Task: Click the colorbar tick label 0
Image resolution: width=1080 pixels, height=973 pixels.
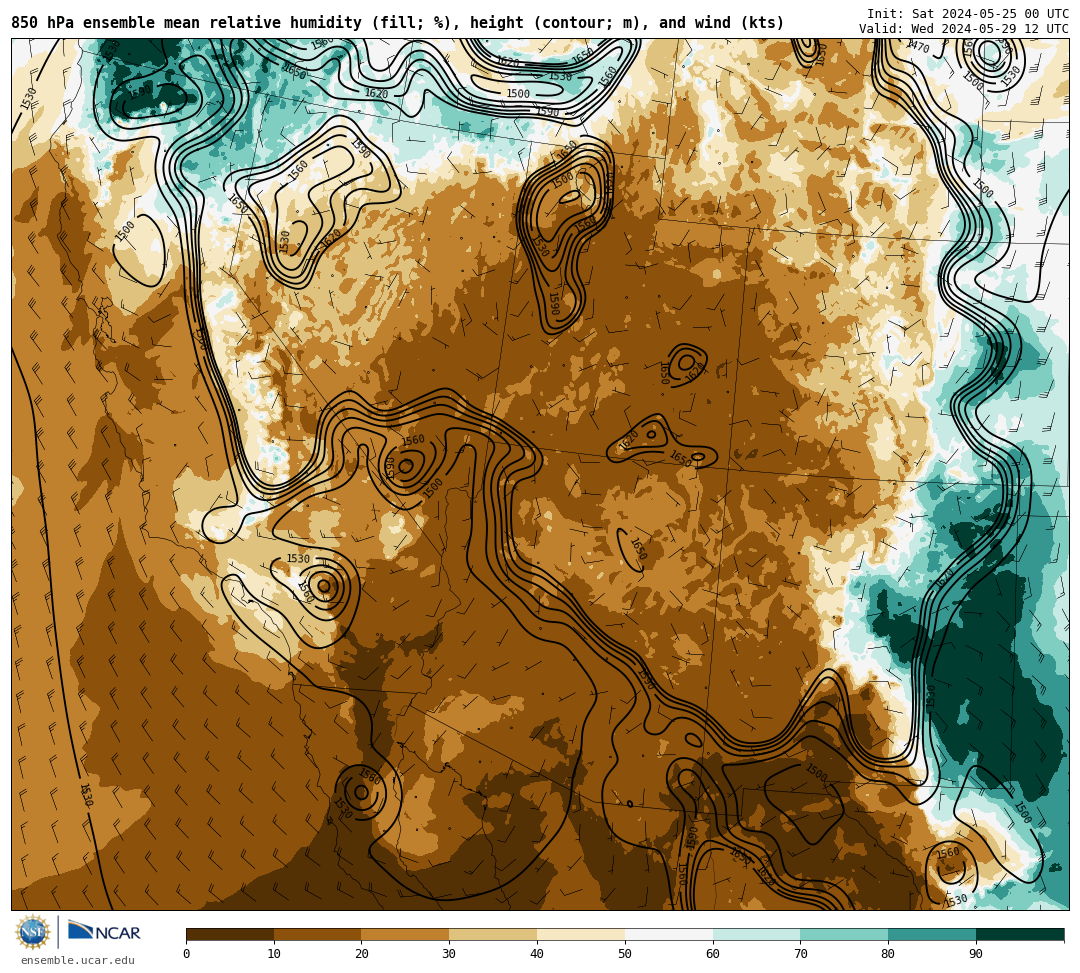Action: tap(187, 954)
